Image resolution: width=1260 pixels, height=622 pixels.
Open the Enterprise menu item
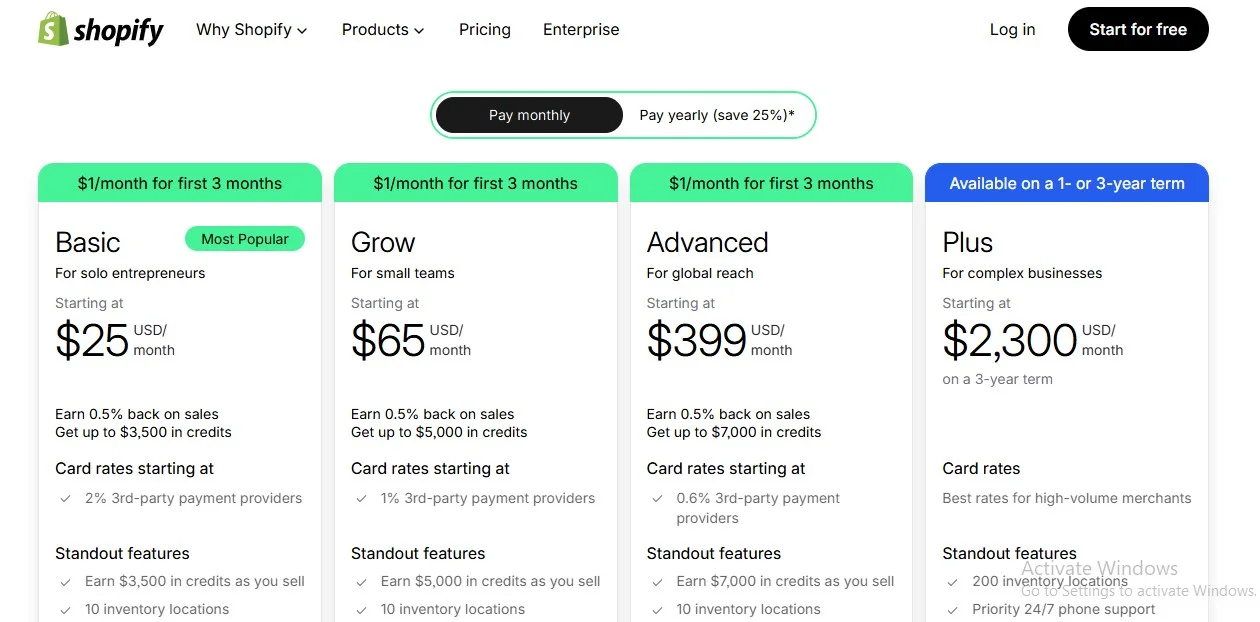click(581, 30)
